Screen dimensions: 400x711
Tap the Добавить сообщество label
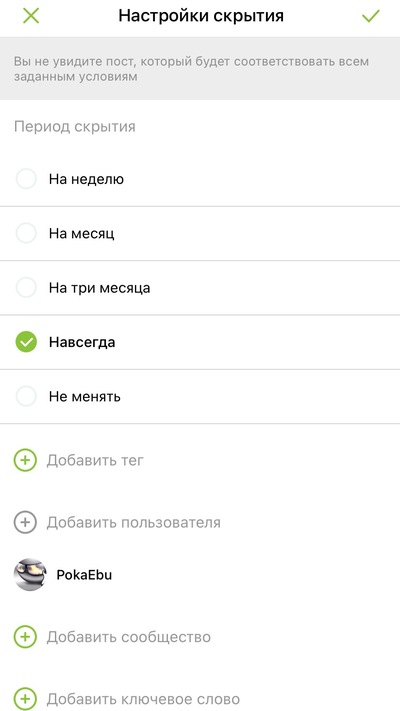pos(129,637)
